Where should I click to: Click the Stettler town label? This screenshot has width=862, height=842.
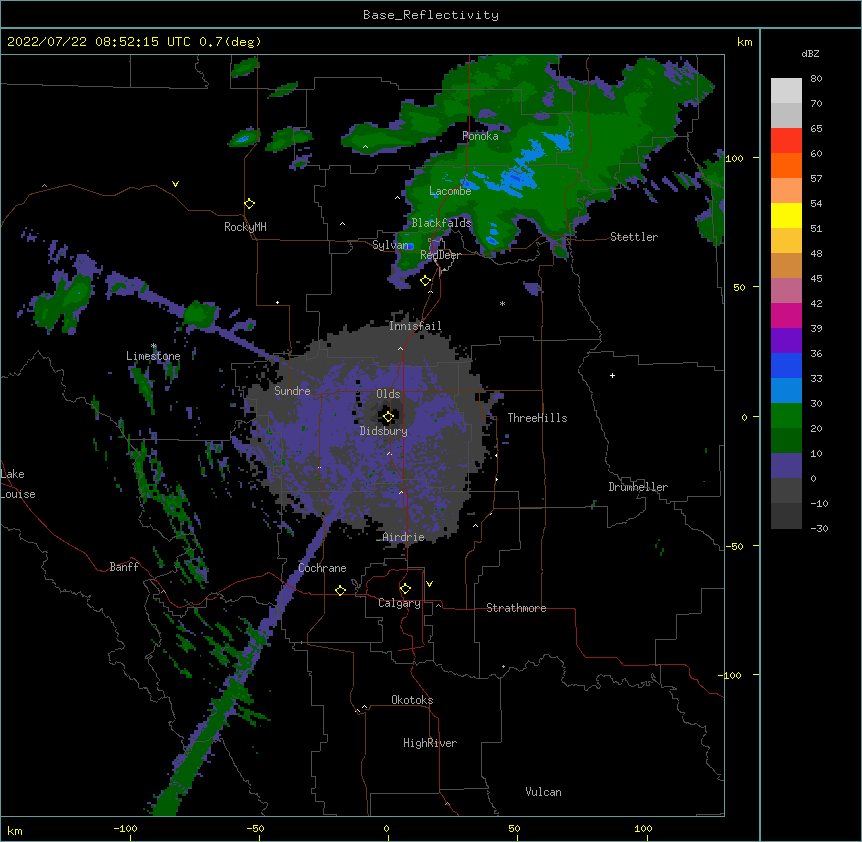click(x=634, y=237)
